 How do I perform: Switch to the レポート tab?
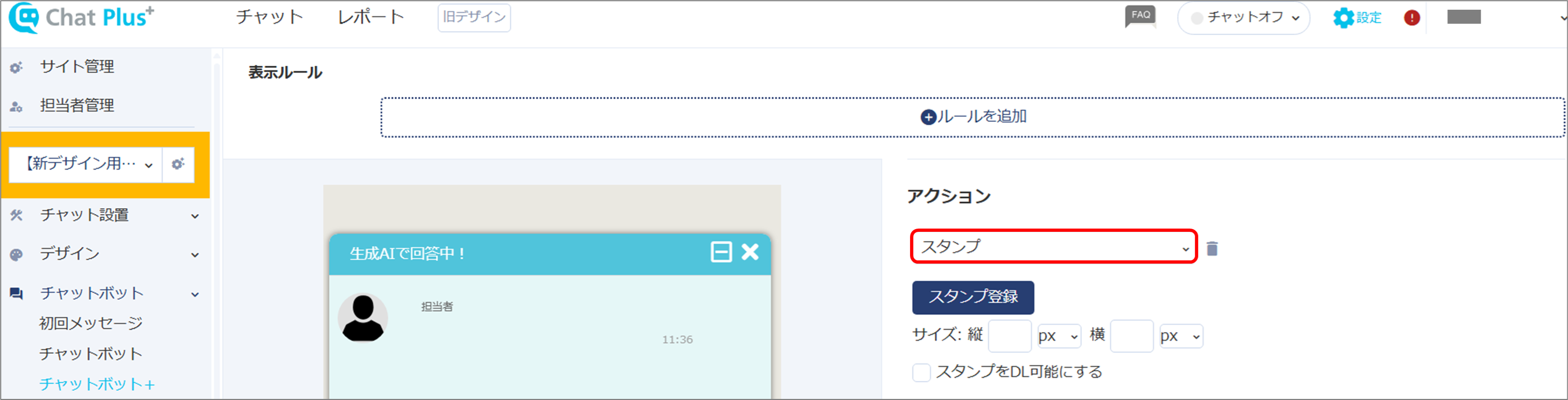point(370,17)
